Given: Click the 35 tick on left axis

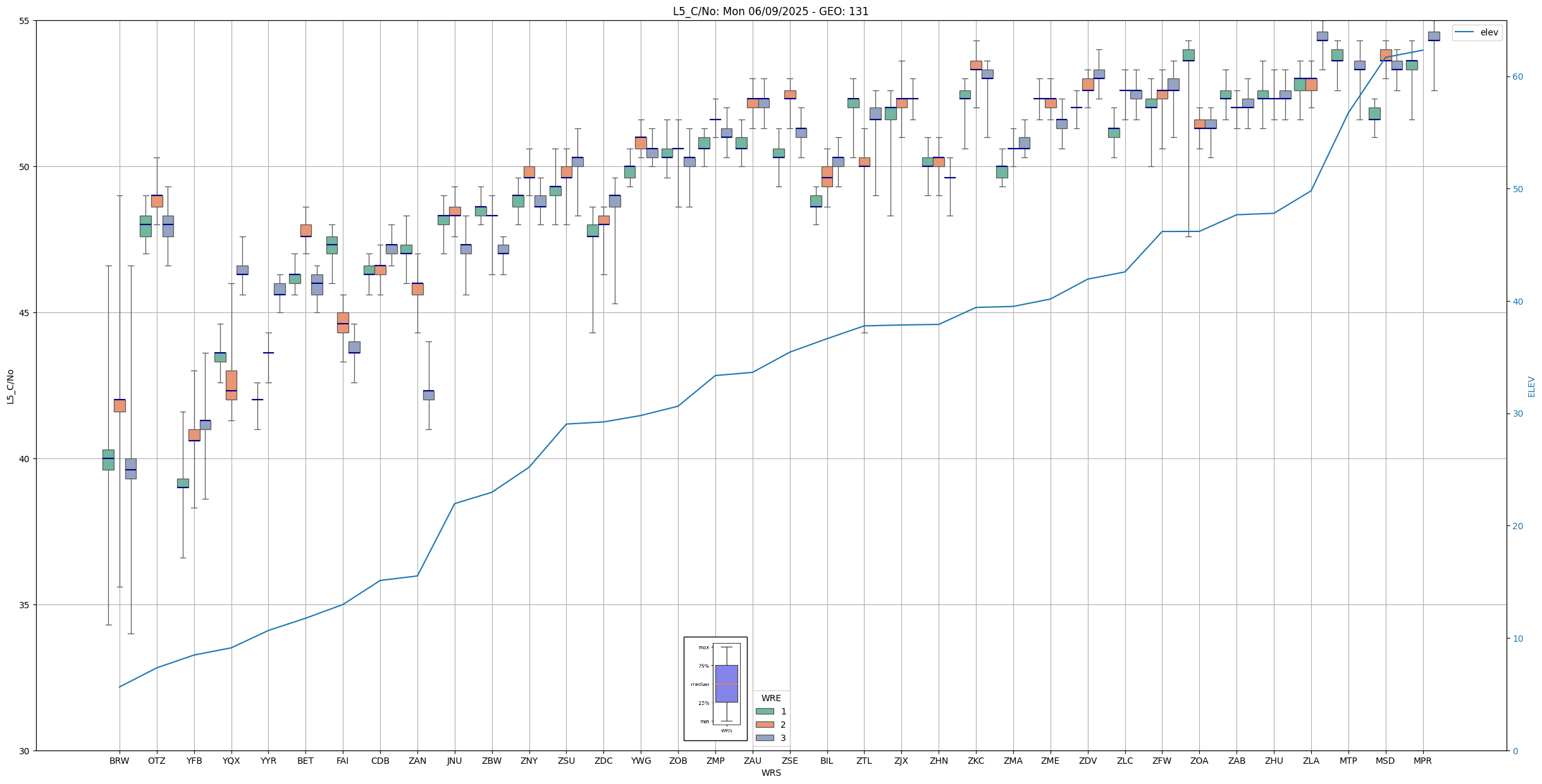Looking at the screenshot, I should [25, 605].
